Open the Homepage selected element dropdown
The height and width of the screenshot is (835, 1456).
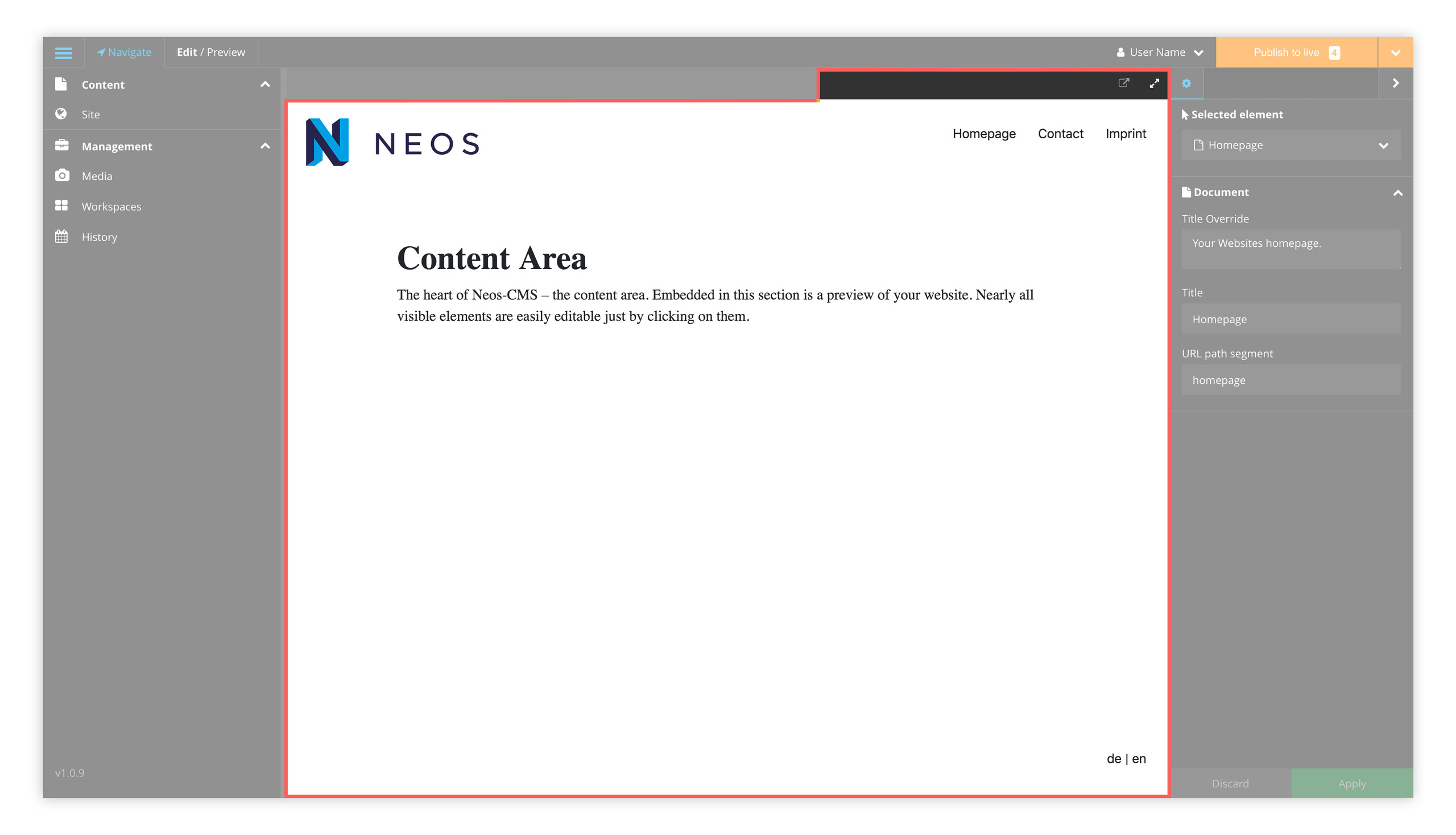pos(1384,144)
